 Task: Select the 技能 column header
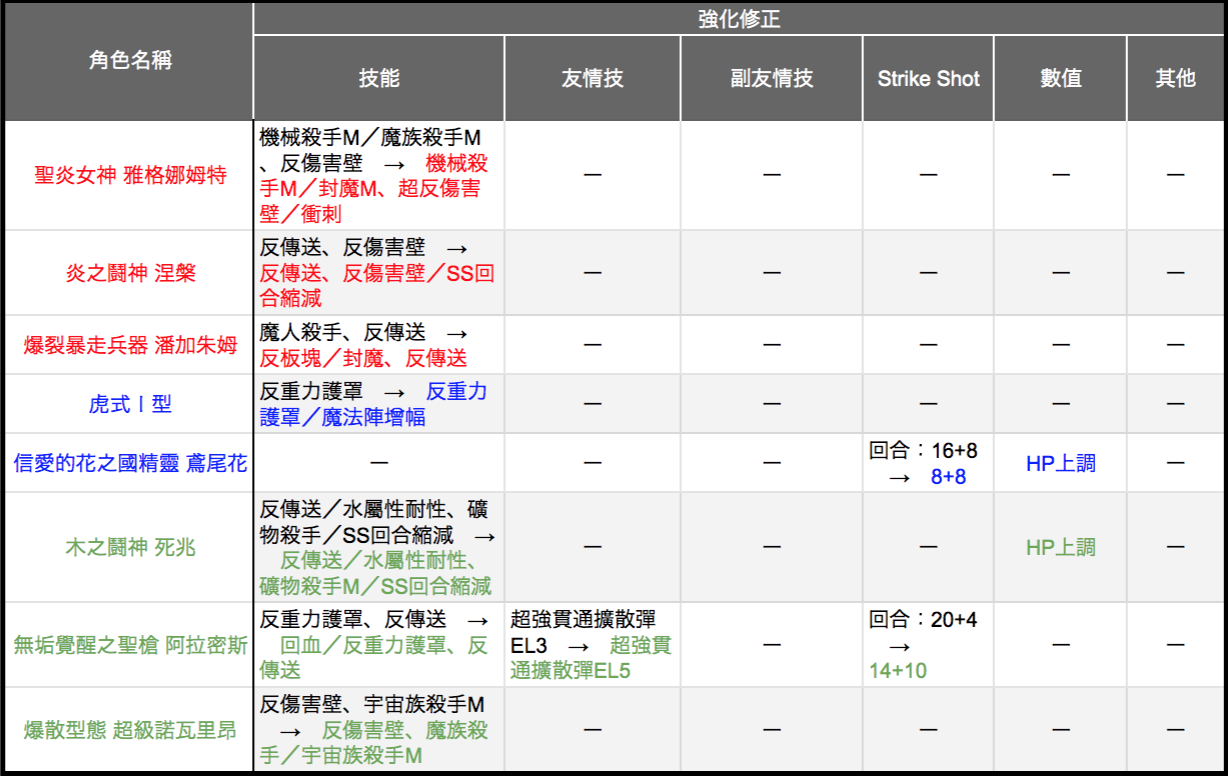pos(378,79)
